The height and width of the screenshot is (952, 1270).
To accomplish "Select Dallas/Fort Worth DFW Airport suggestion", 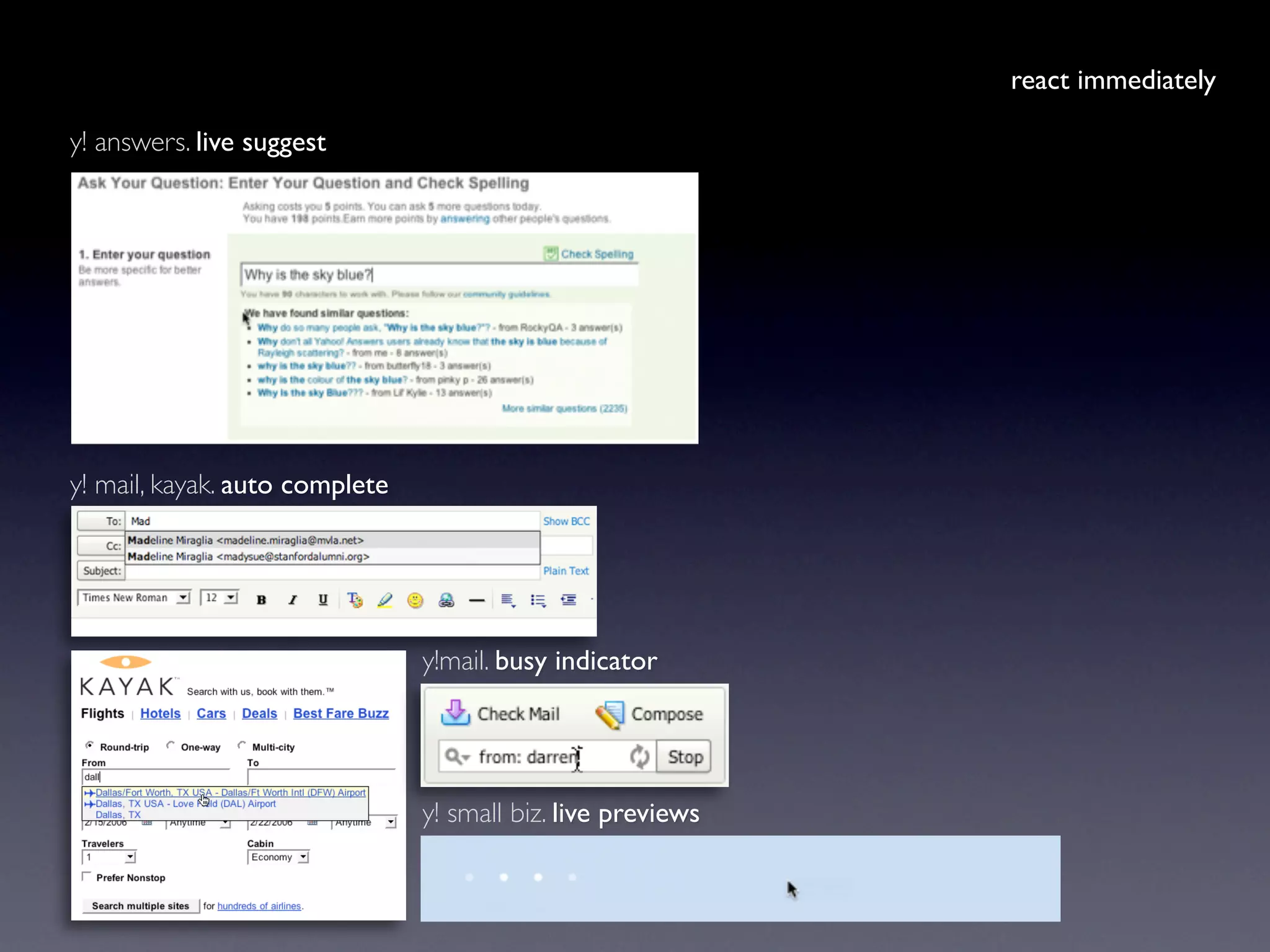I will click(x=226, y=793).
